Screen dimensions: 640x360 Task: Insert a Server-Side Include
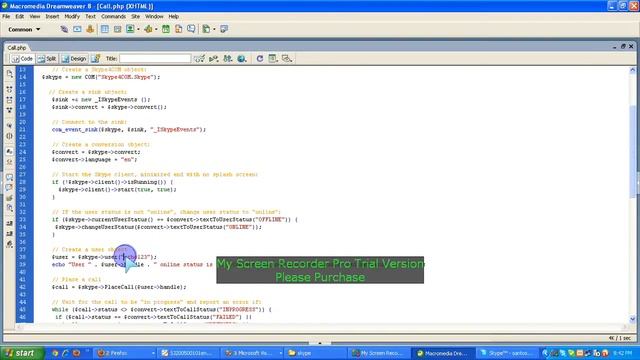tap(178, 29)
